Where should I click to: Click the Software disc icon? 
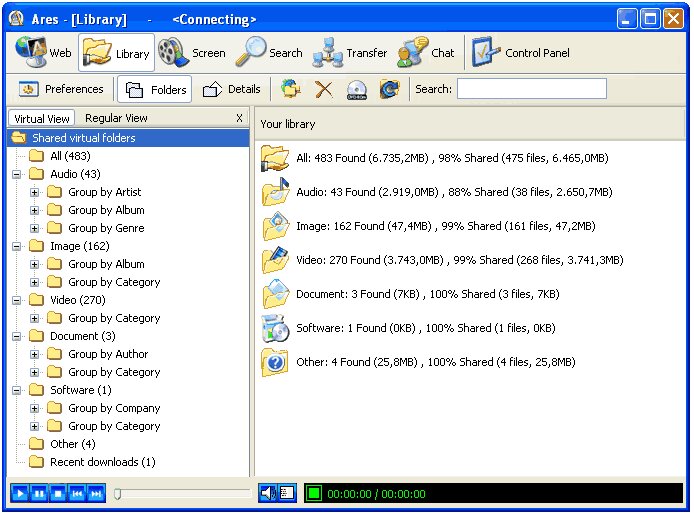[x=274, y=328]
